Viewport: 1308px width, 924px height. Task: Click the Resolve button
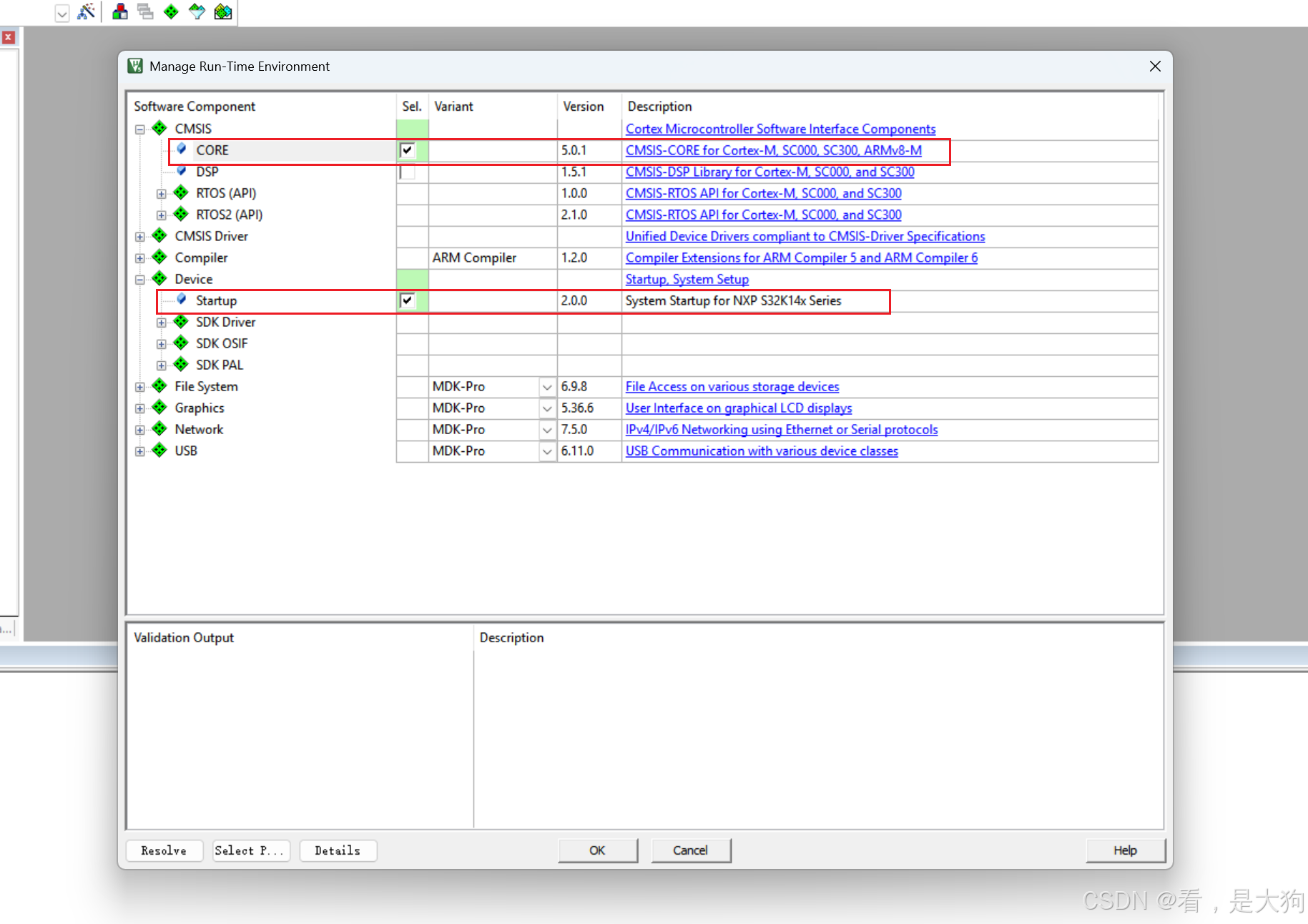pos(164,850)
